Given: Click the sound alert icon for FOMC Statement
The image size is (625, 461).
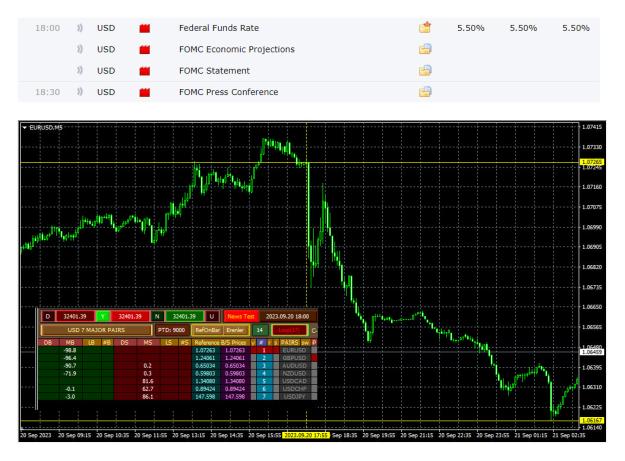Looking at the screenshot, I should click(80, 71).
